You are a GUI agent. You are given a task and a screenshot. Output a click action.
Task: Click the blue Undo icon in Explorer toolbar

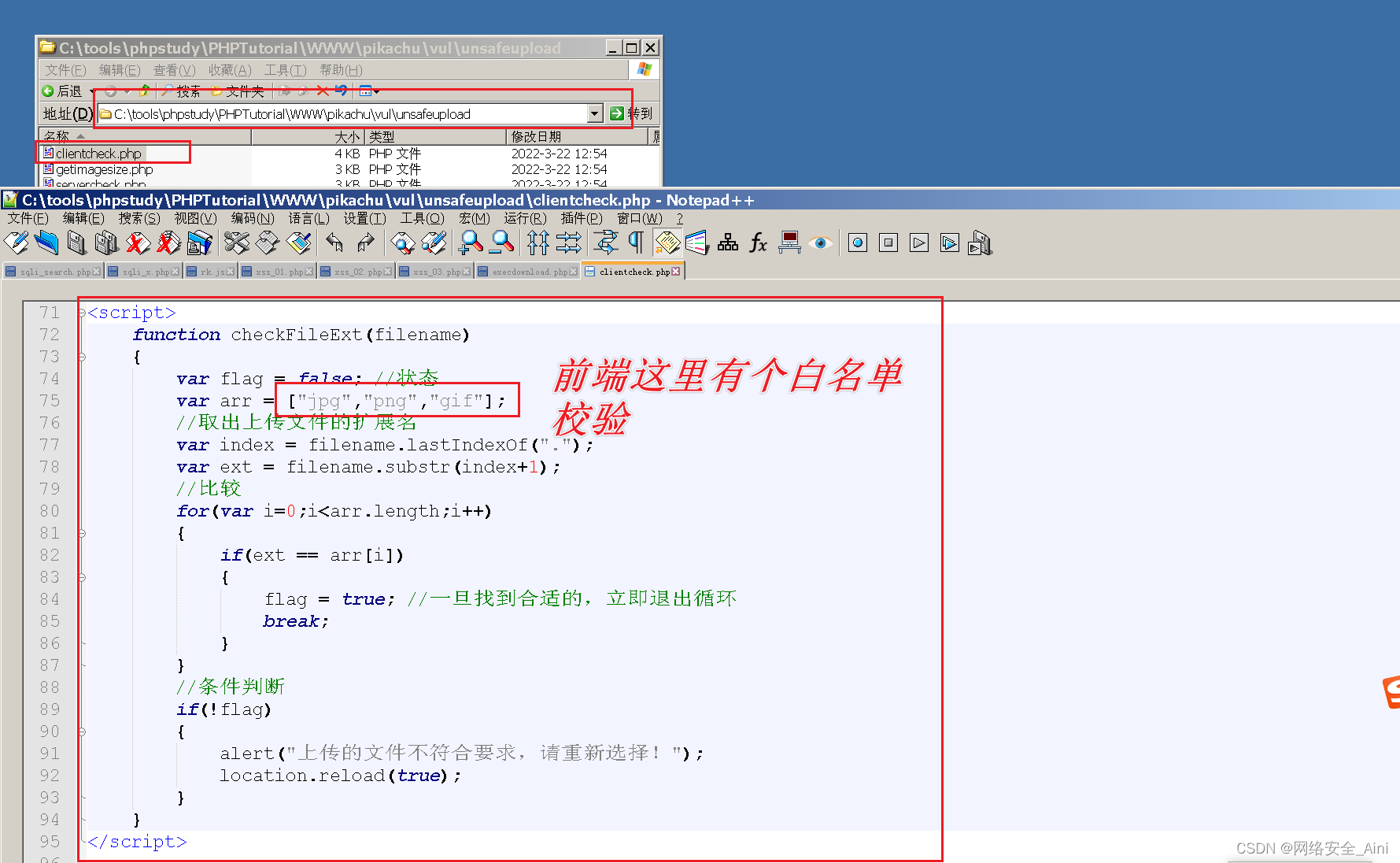[341, 91]
